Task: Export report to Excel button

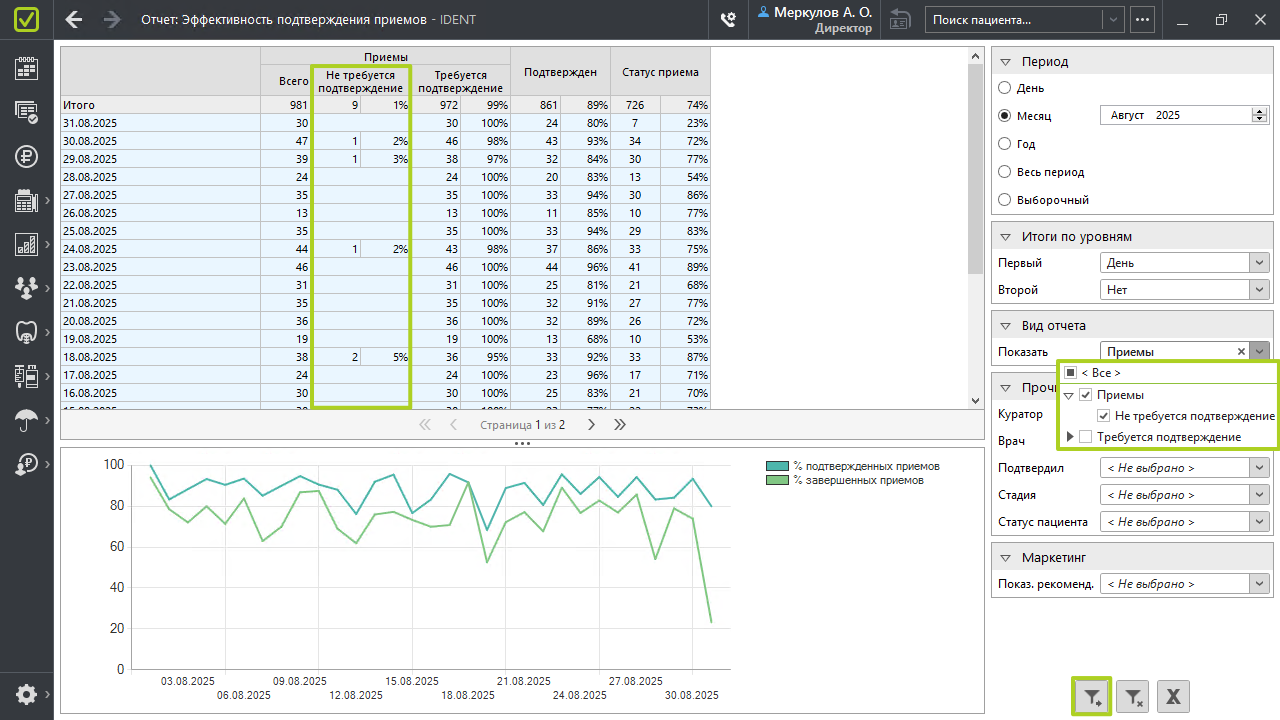Action: [x=1173, y=696]
